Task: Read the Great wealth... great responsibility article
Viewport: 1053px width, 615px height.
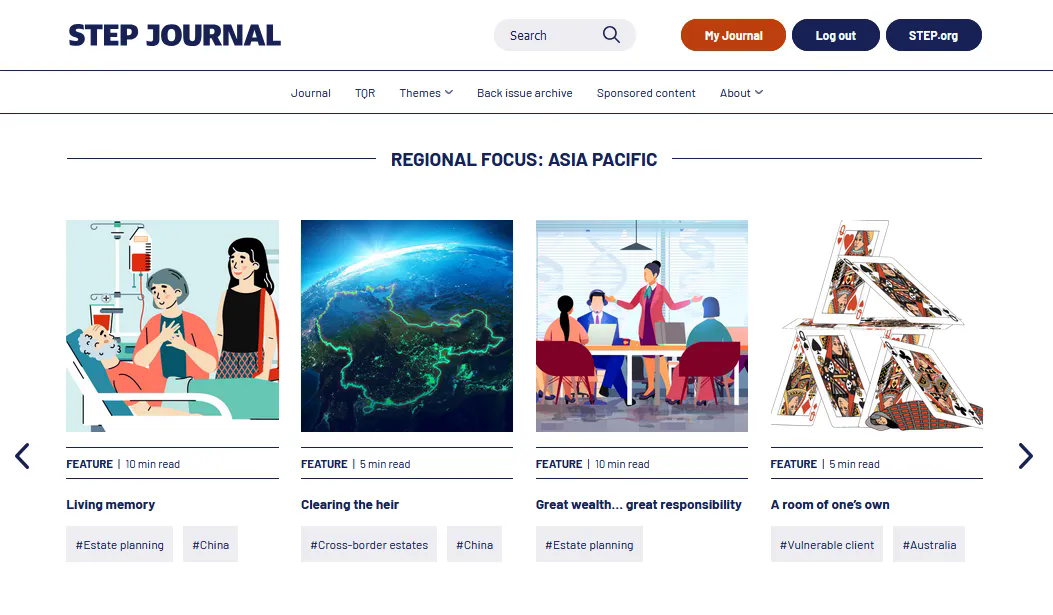Action: (638, 505)
